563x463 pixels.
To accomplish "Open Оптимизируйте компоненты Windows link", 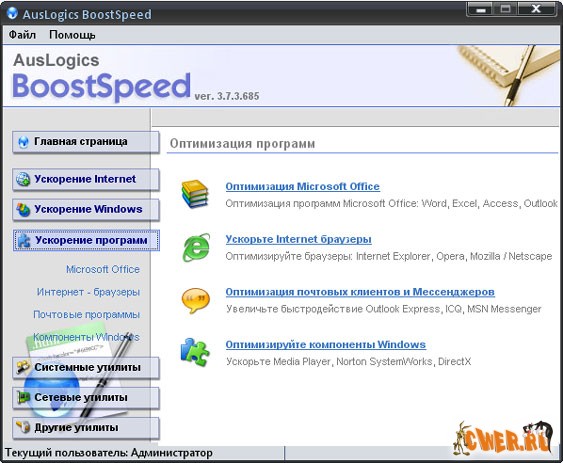I will [x=325, y=344].
